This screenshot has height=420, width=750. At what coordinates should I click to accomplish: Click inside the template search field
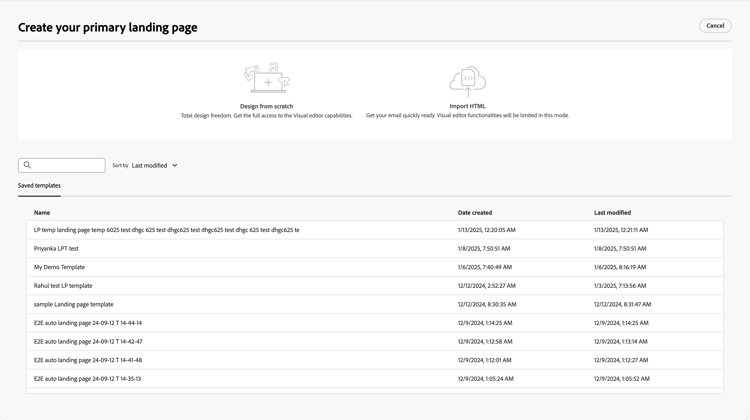(62, 165)
